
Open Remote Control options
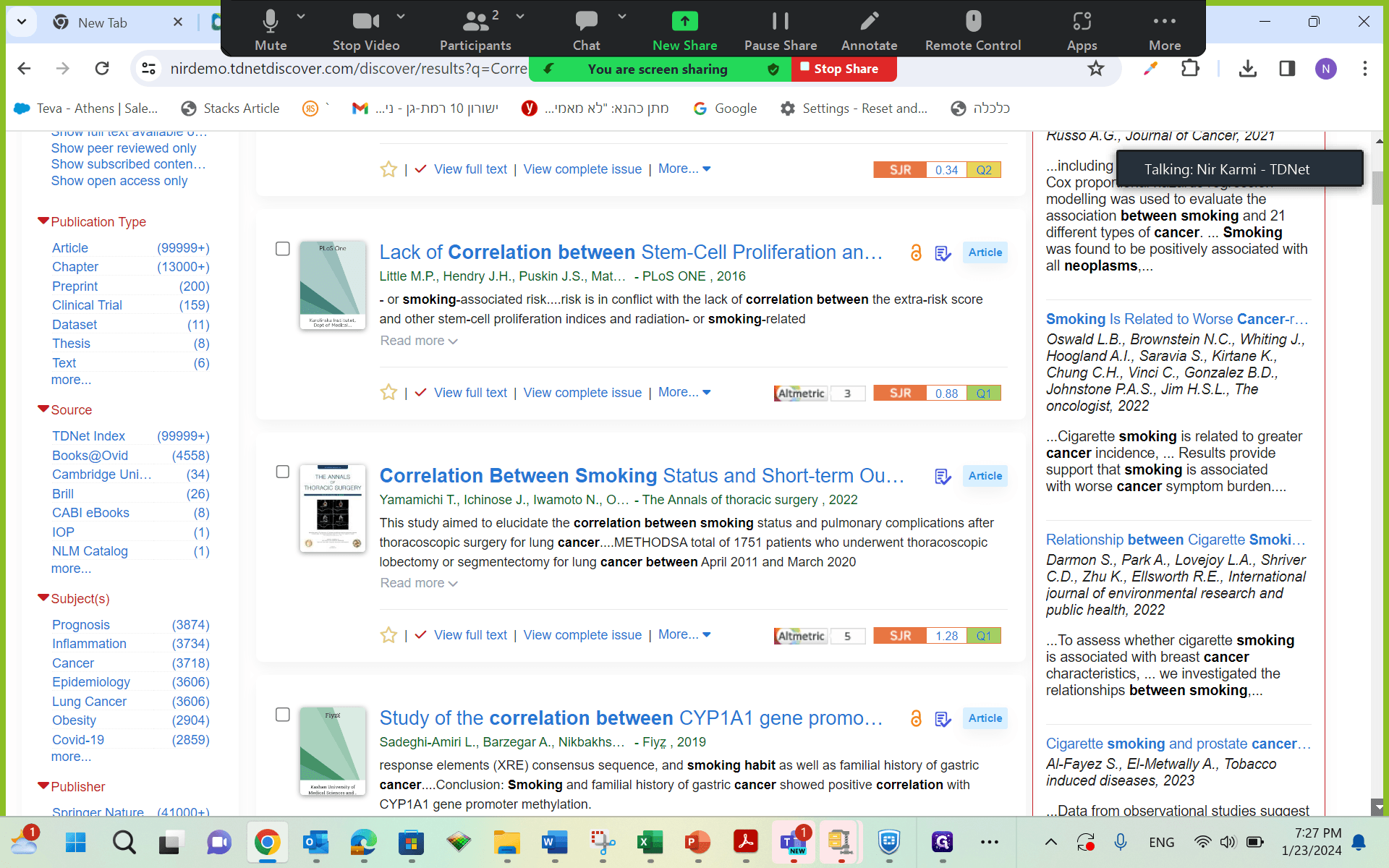(973, 30)
